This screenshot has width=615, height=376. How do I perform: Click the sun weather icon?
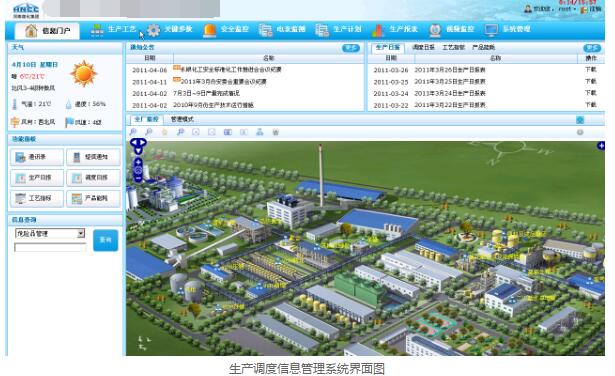coord(84,74)
